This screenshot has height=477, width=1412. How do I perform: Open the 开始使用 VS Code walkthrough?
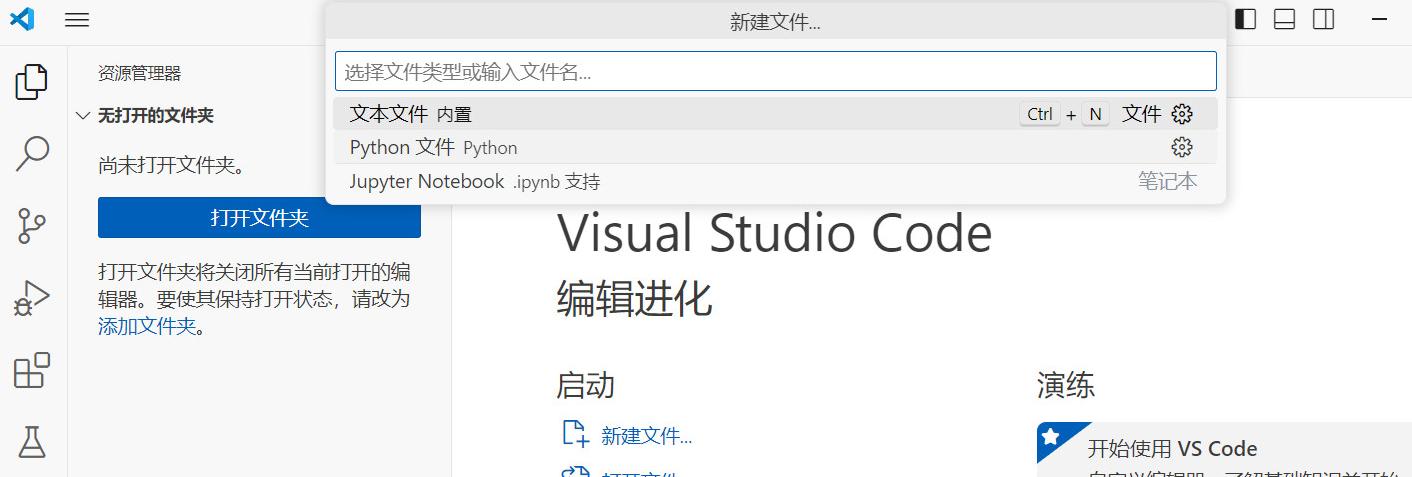[x=1224, y=448]
